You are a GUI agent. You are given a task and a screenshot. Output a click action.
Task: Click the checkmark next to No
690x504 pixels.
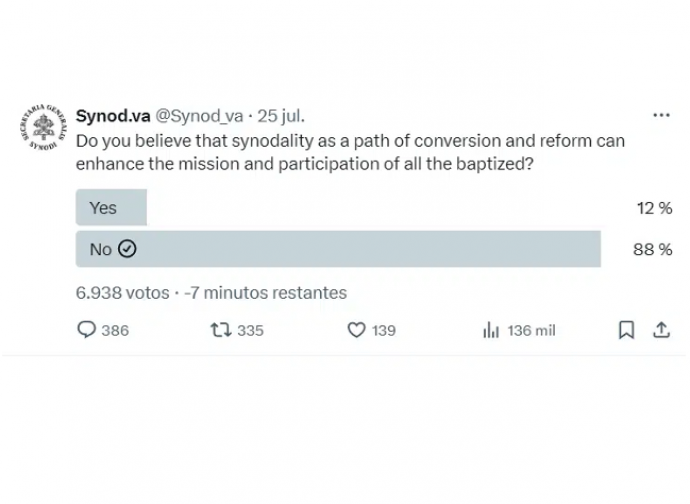tap(127, 249)
